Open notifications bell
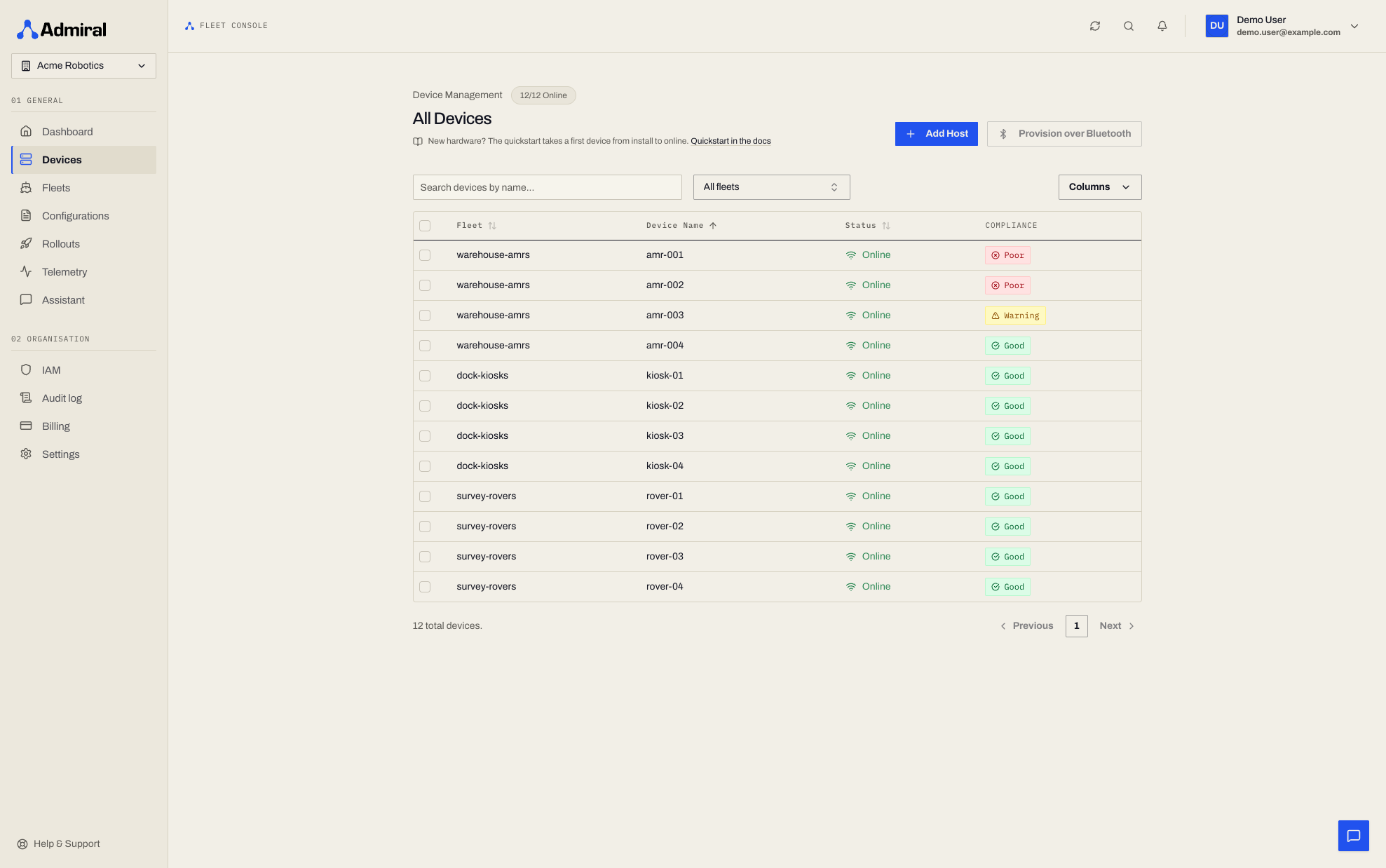Viewport: 1386px width, 868px height. coord(1162,26)
